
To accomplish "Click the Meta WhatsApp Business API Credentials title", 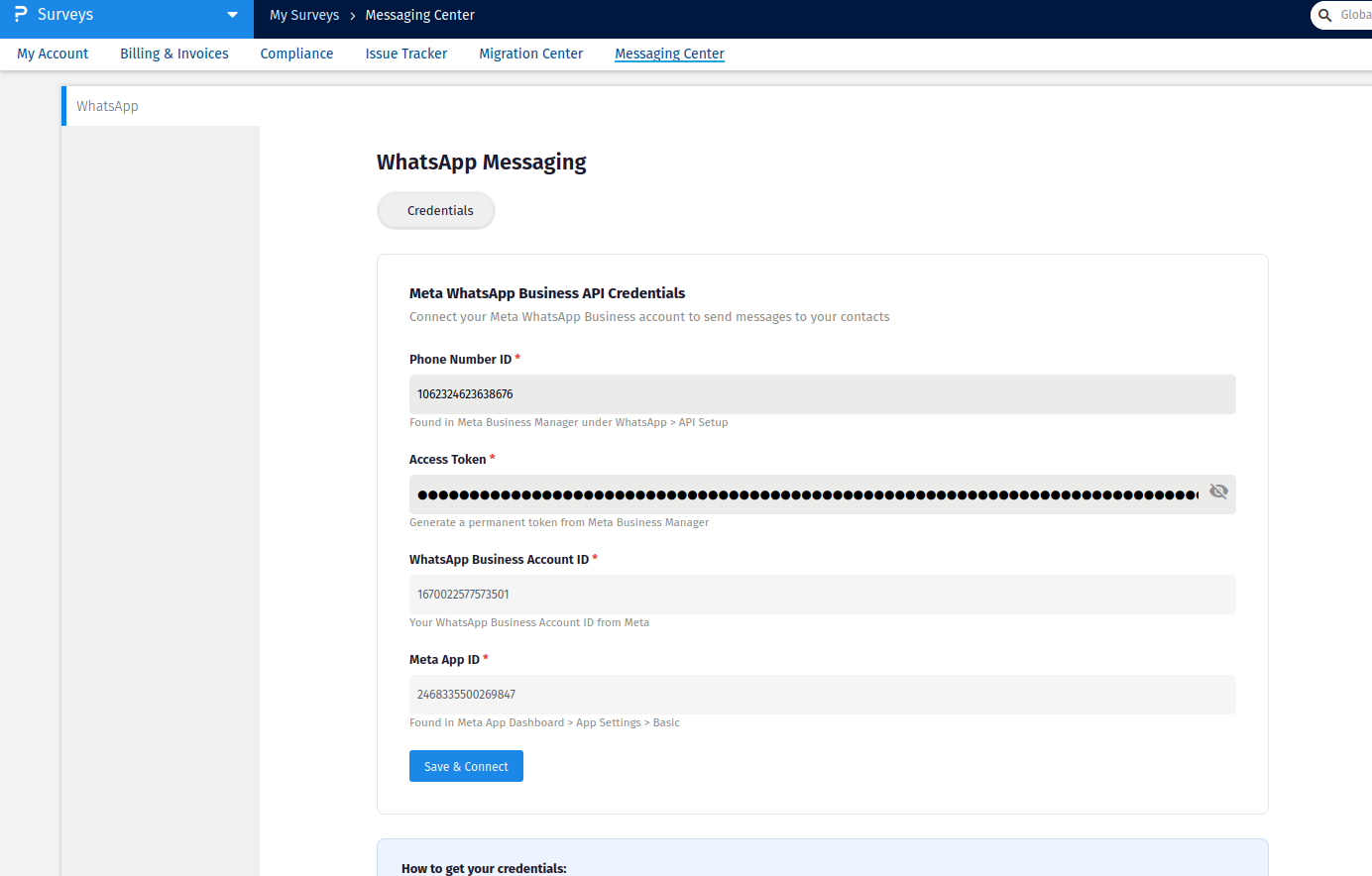I will 547,293.
